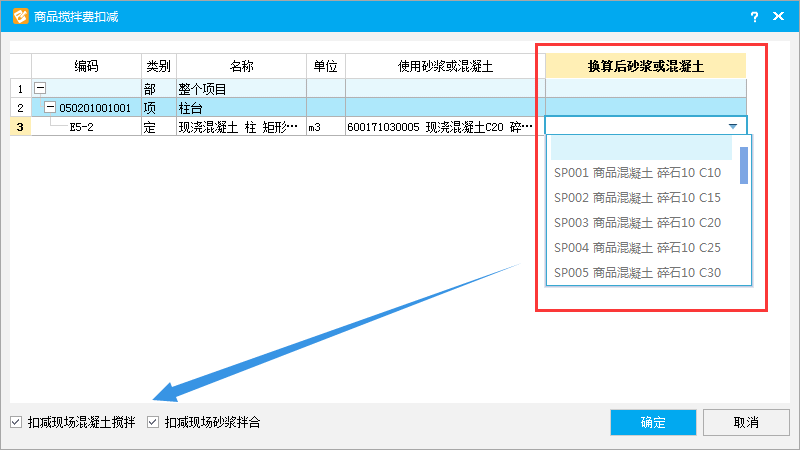800x450 pixels.
Task: Open the 换算后砂浆或混凝土 dropdown arrow
Action: pos(733,127)
